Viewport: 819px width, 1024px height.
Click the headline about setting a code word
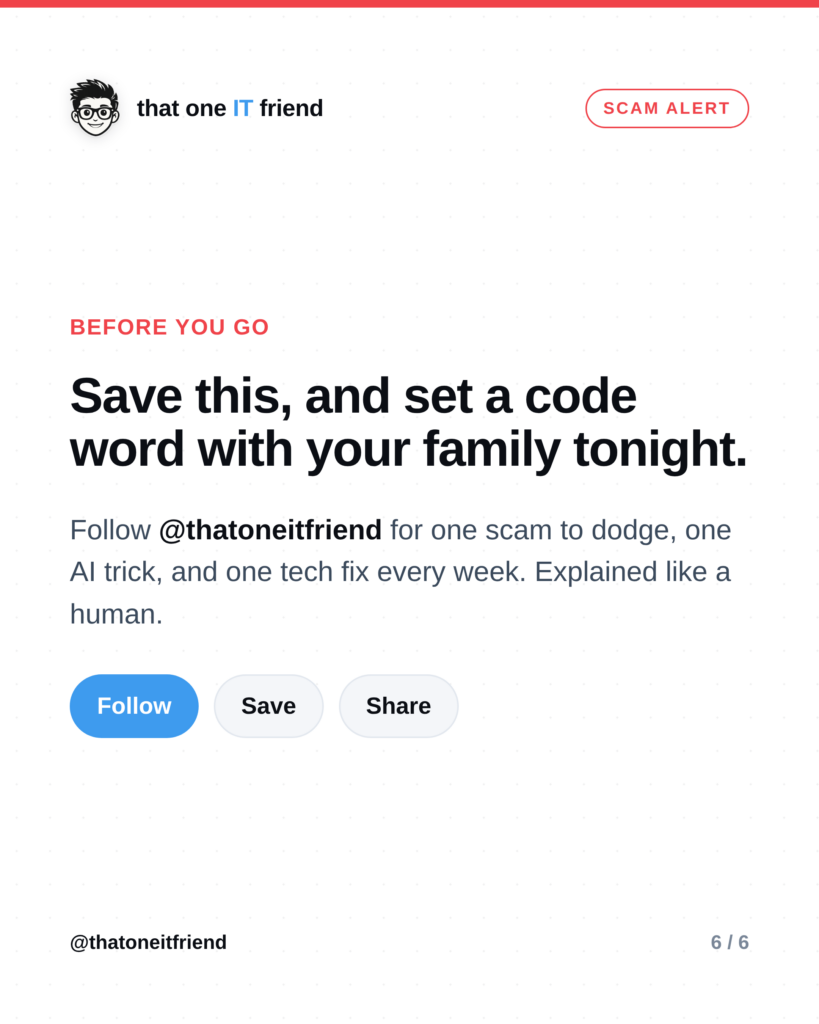click(x=408, y=423)
